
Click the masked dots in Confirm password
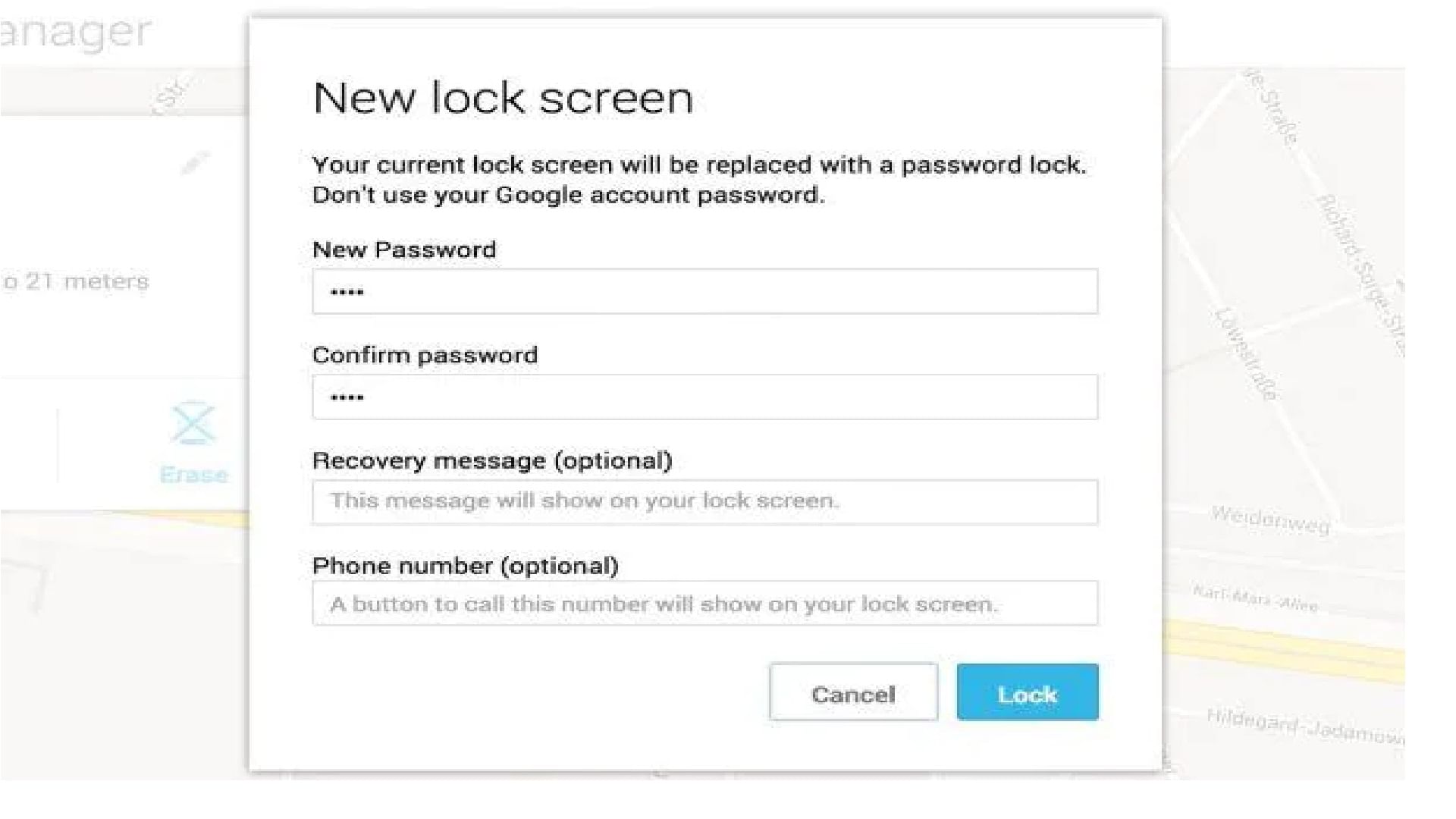click(347, 396)
